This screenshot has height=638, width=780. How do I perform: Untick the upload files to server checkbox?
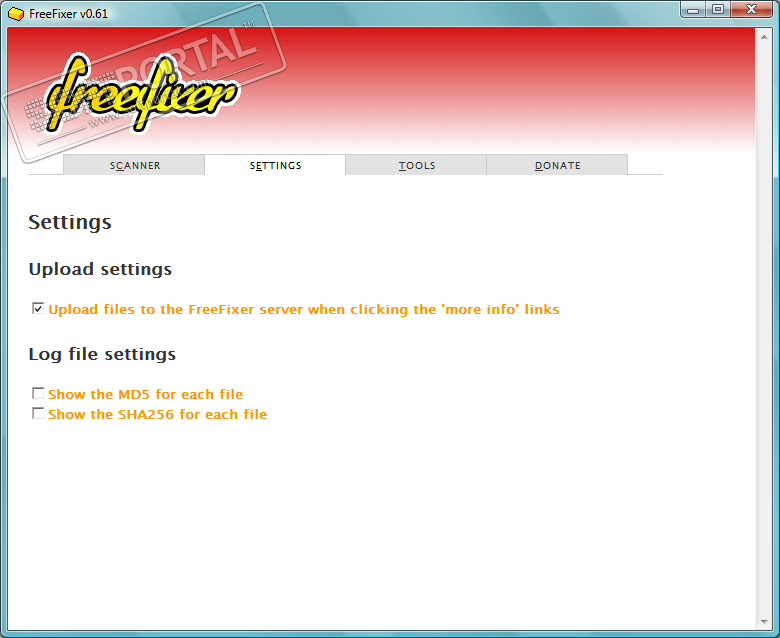[38, 308]
